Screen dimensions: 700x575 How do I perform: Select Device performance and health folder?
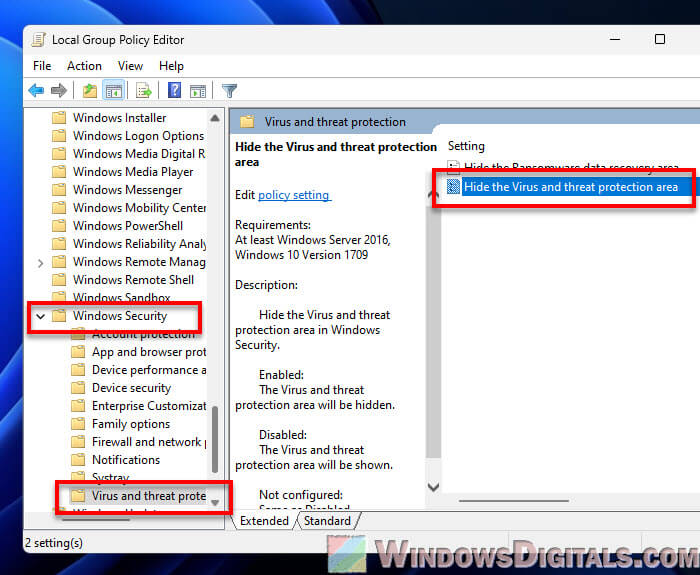149,370
